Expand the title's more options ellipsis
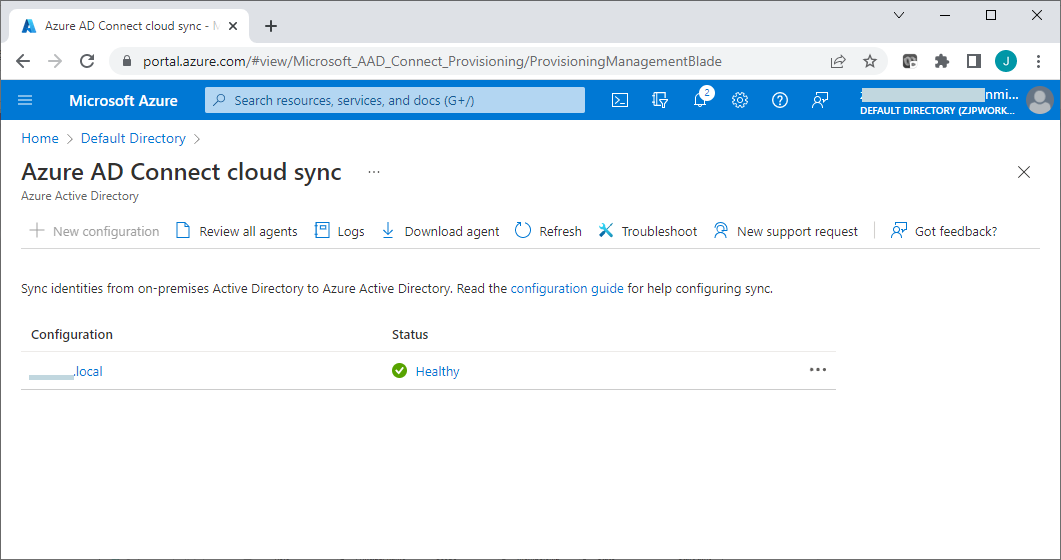The height and width of the screenshot is (560, 1061). point(374,172)
